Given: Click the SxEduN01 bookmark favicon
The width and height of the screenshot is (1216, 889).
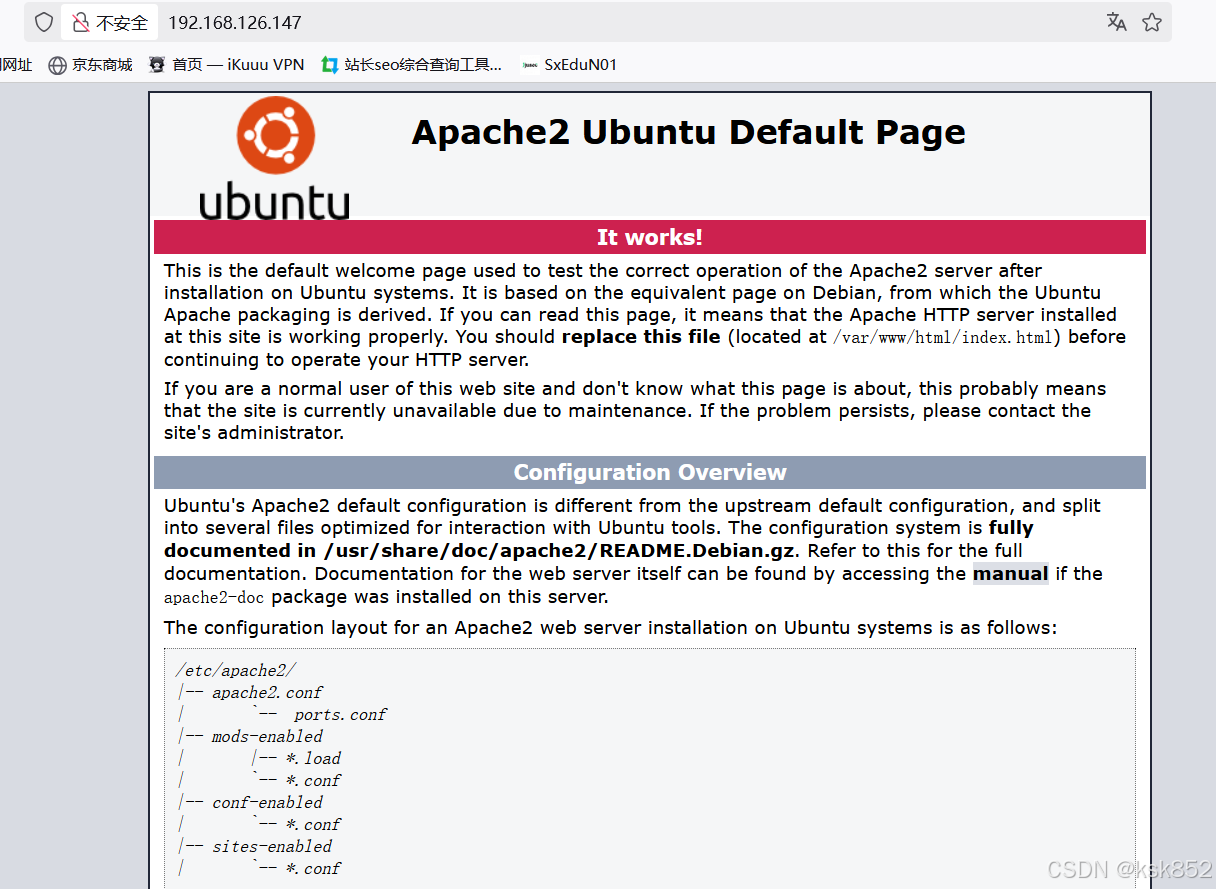Looking at the screenshot, I should (x=530, y=65).
